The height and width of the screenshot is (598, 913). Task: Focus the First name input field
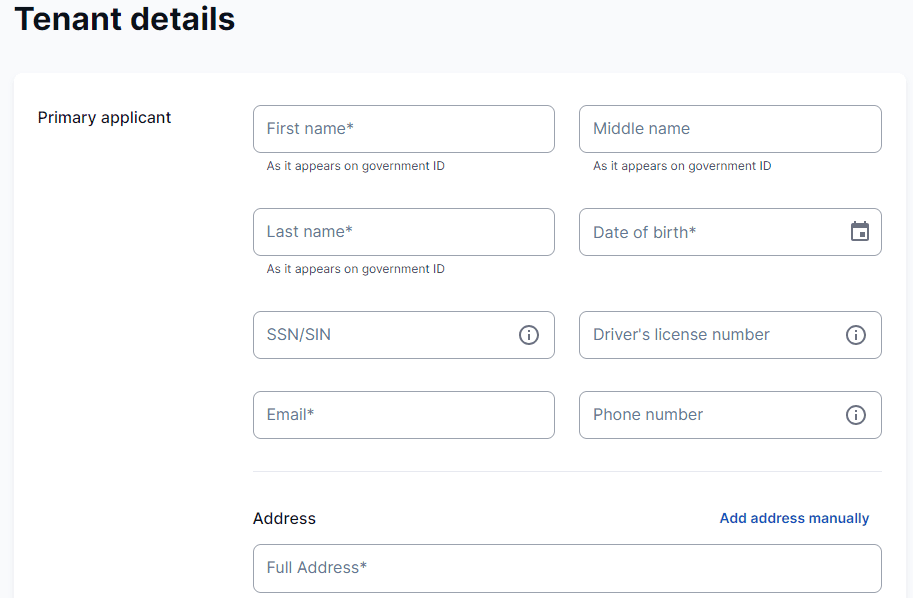click(x=403, y=129)
